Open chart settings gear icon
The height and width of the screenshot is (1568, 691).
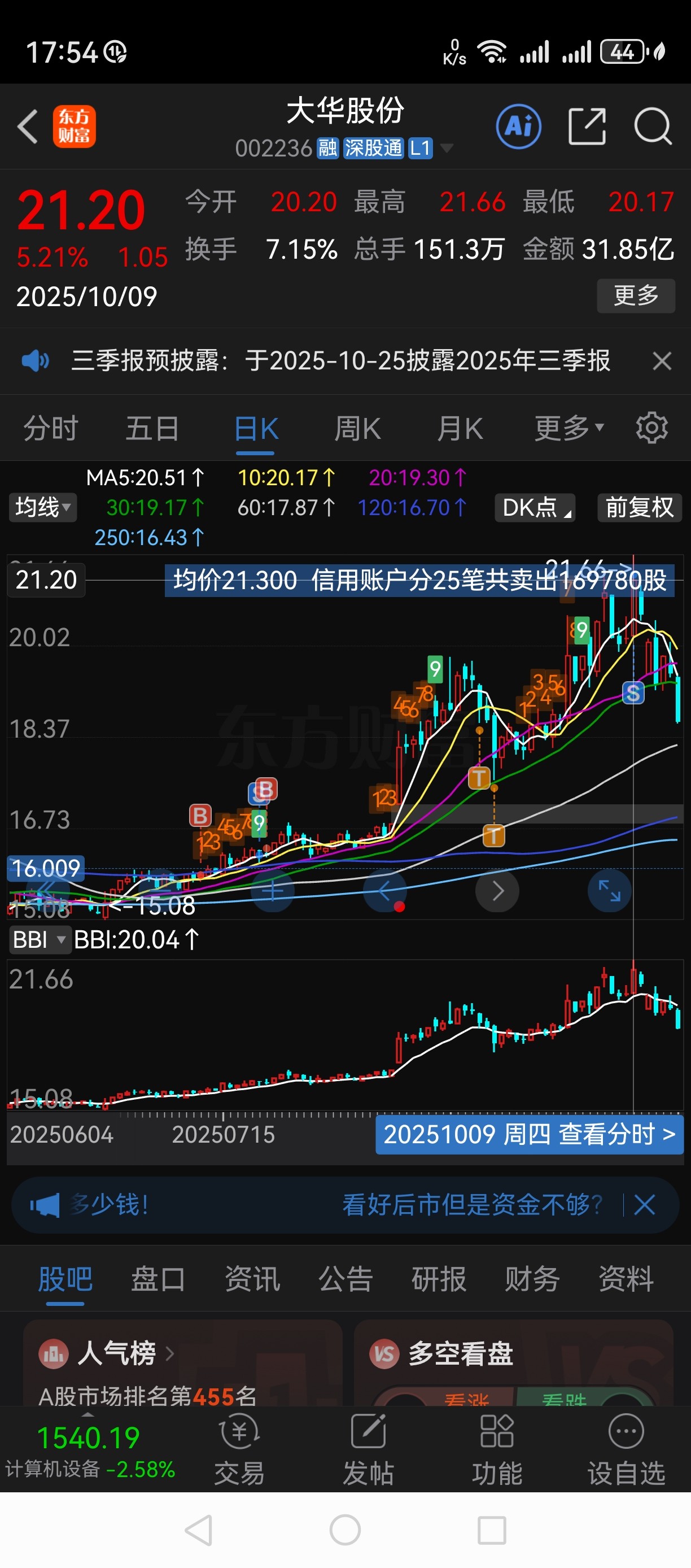[x=651, y=428]
